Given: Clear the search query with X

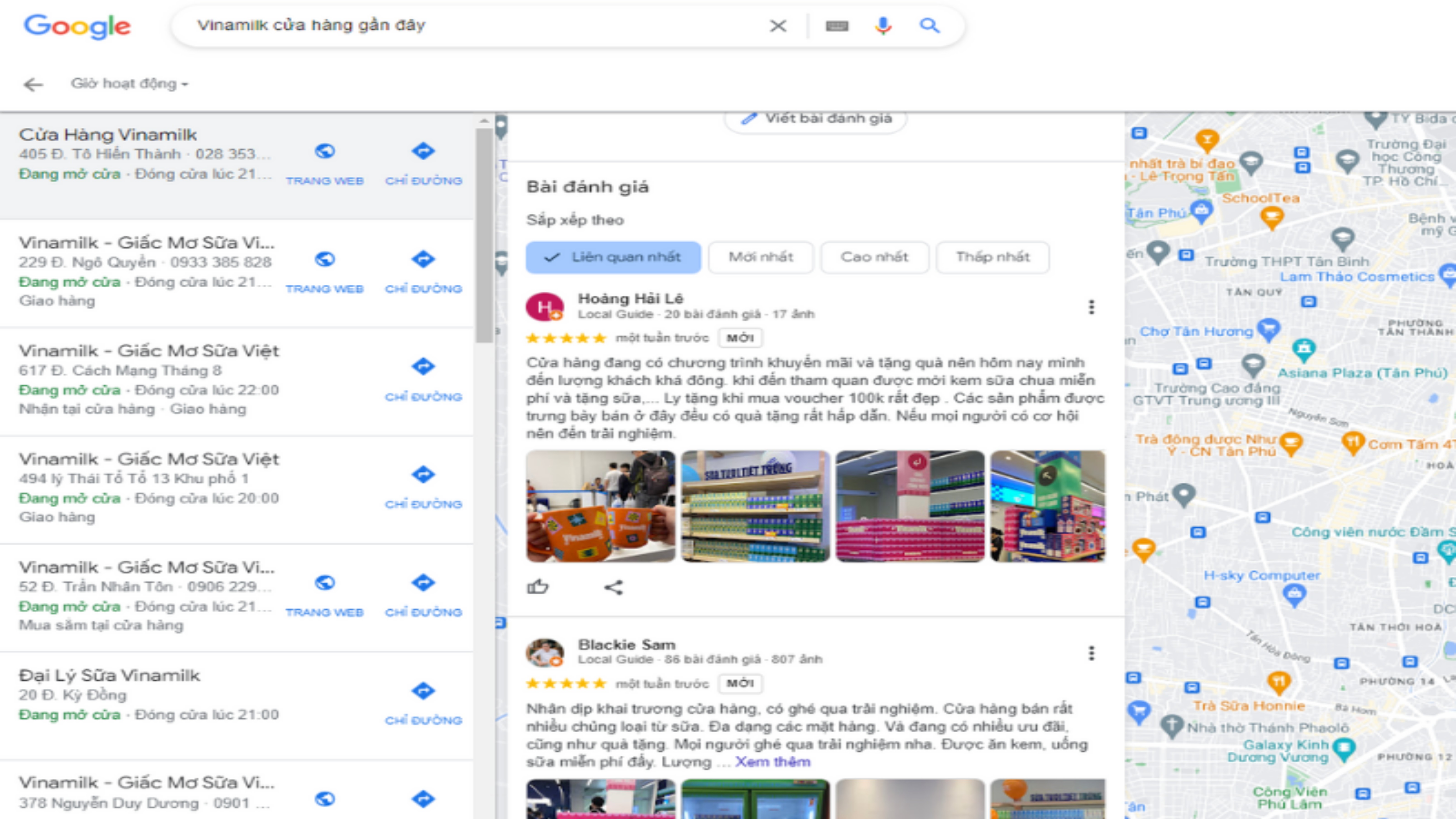Looking at the screenshot, I should click(778, 25).
